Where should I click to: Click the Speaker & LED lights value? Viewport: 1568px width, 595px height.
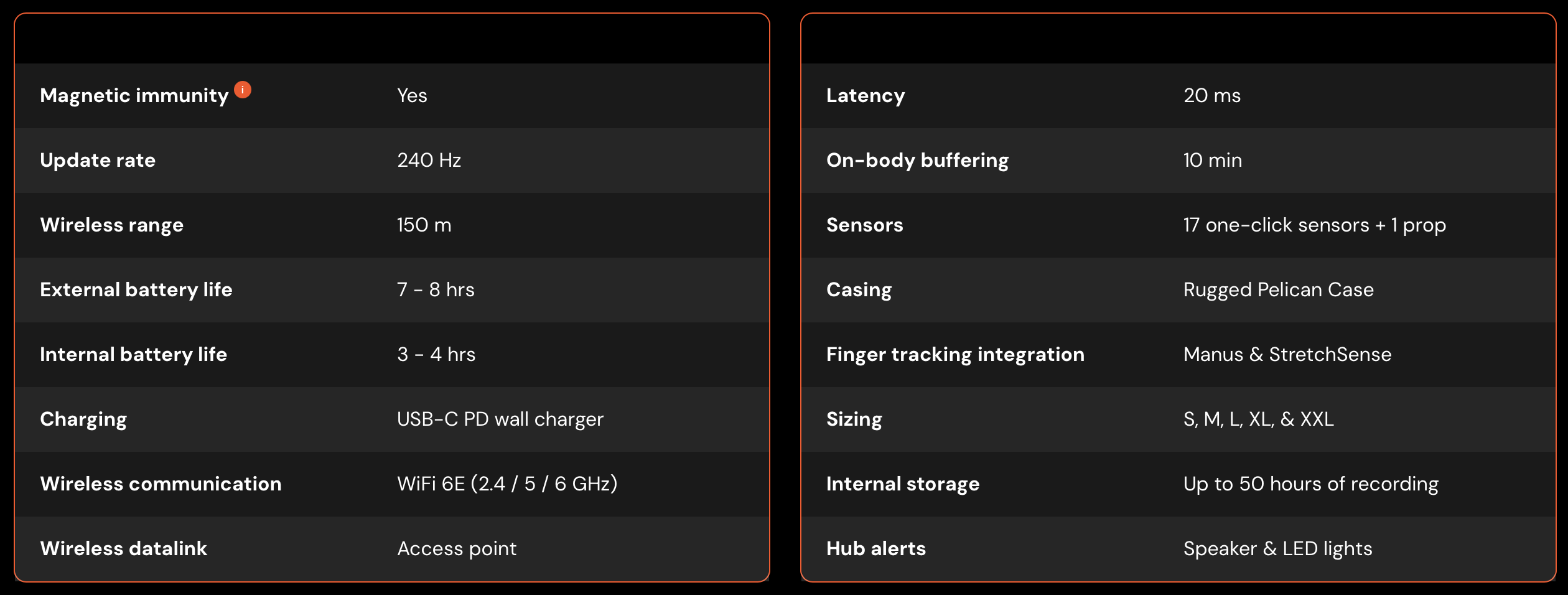click(1277, 549)
